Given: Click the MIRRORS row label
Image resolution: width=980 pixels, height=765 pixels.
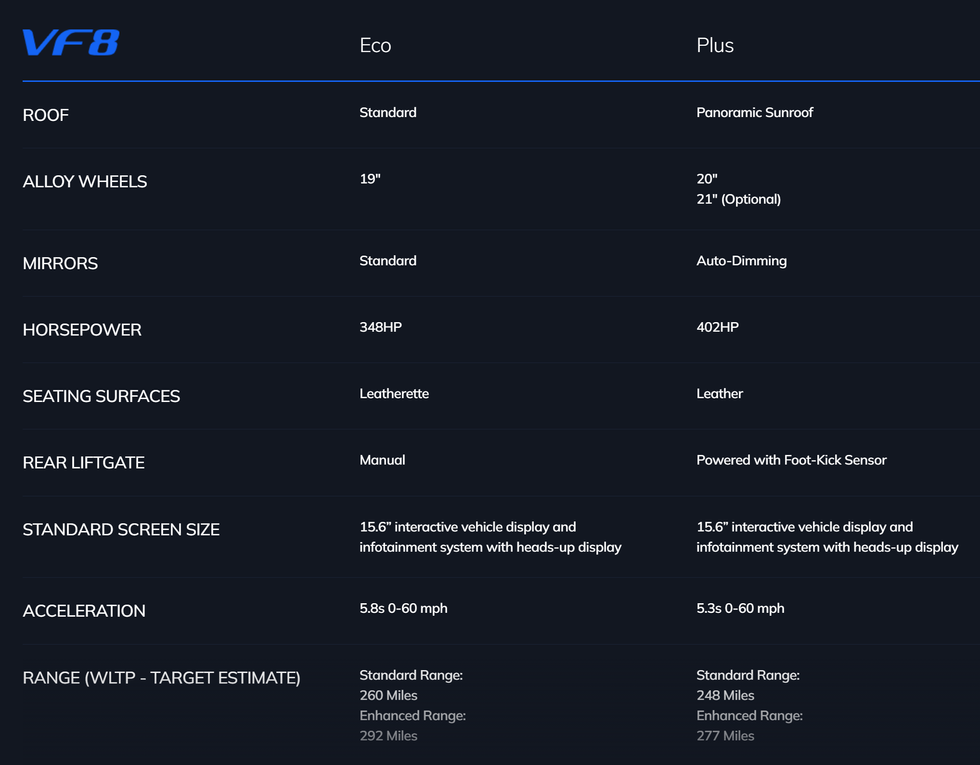Looking at the screenshot, I should click(x=60, y=263).
